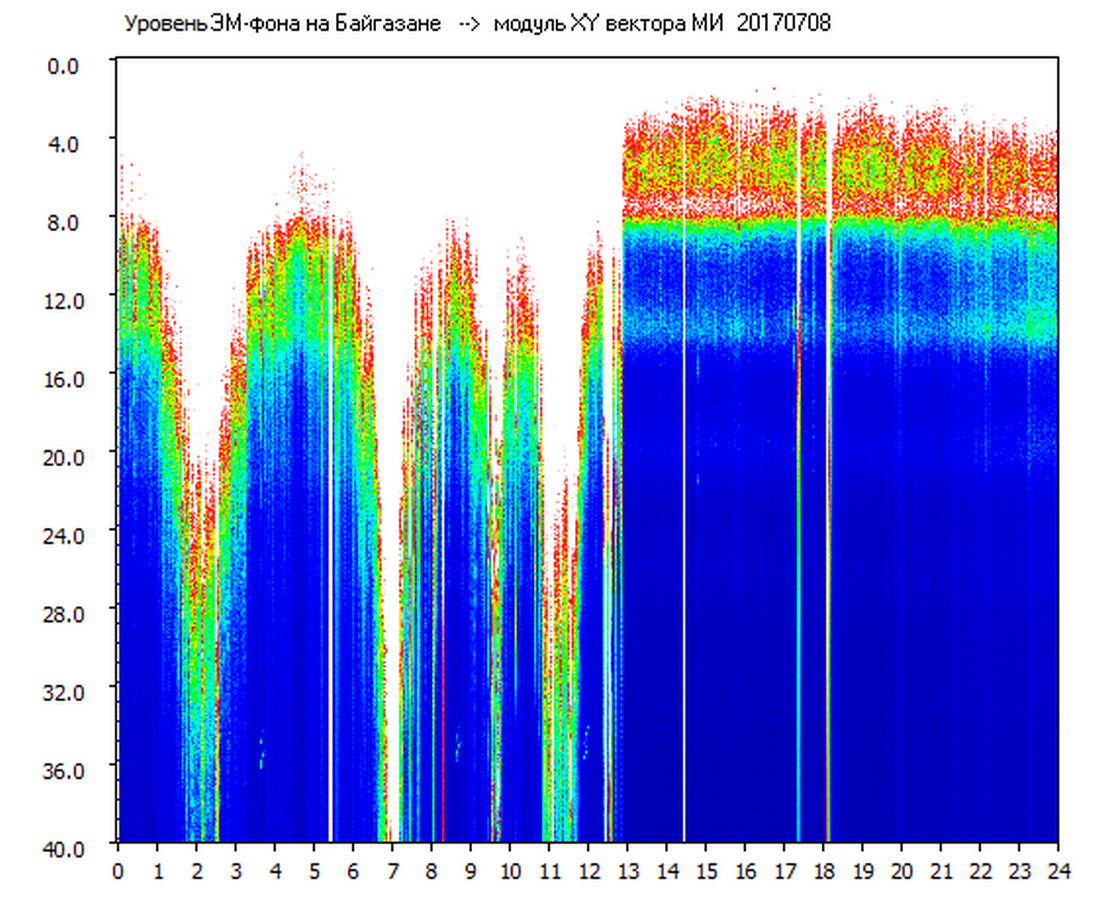Image resolution: width=1096 pixels, height=900 pixels.
Task: Click the x-axis tick label 0
Action: [x=118, y=871]
